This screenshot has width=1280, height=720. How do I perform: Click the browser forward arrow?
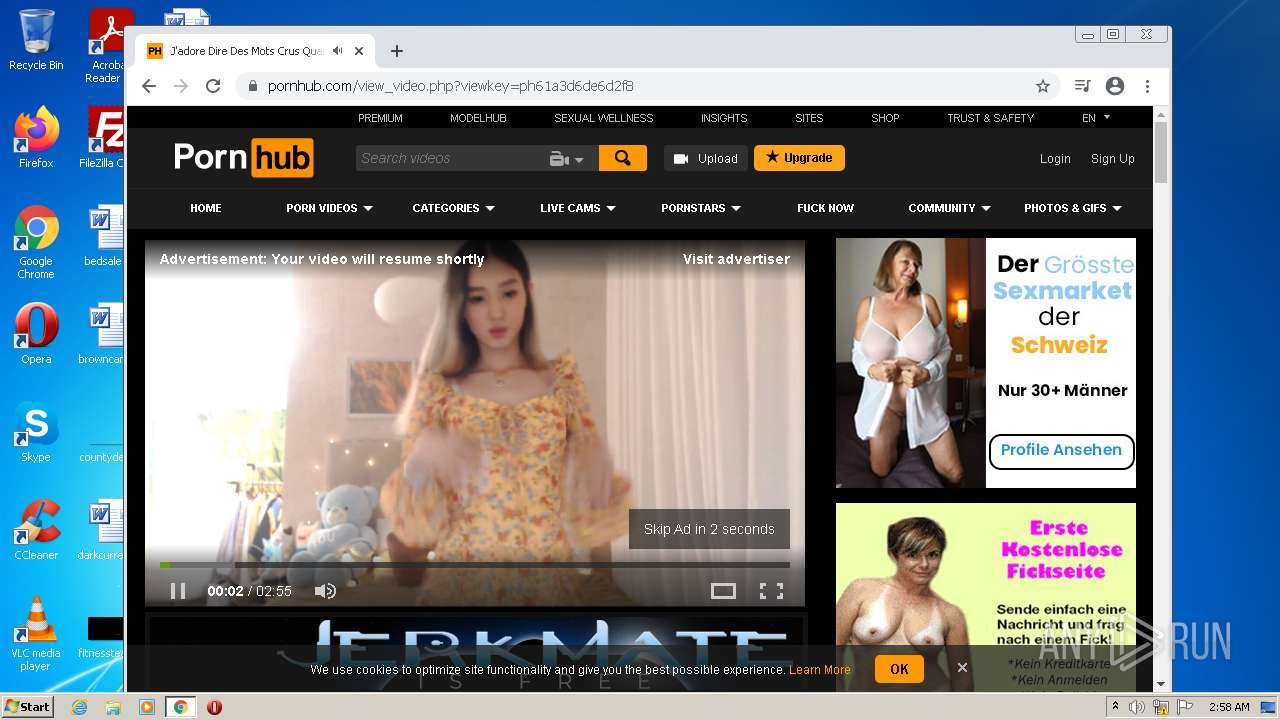pos(181,86)
